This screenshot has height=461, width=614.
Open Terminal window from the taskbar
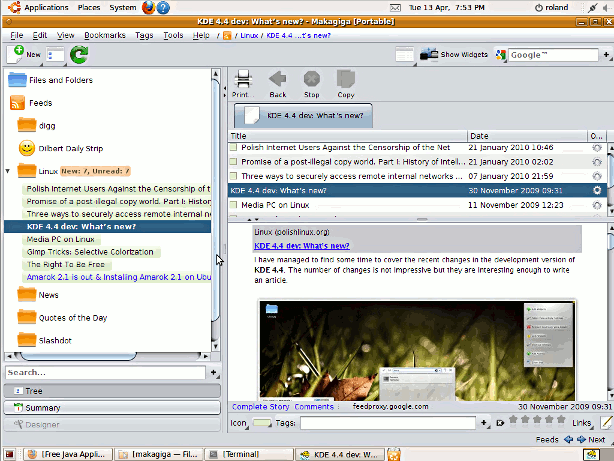click(x=249, y=454)
